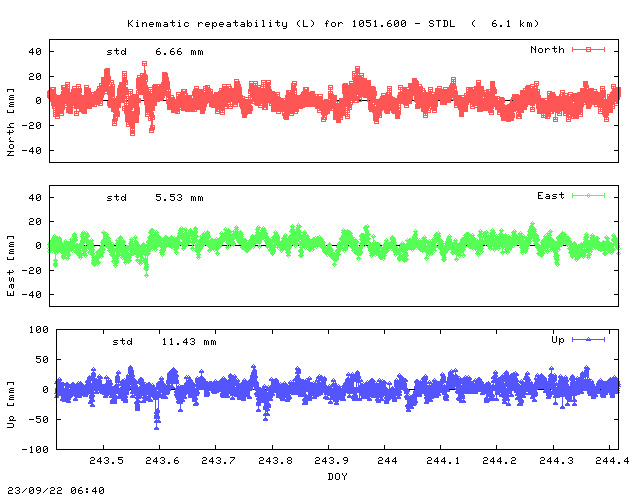
Task: Click the lowest green East dip near -25 mm
Action: point(147,275)
